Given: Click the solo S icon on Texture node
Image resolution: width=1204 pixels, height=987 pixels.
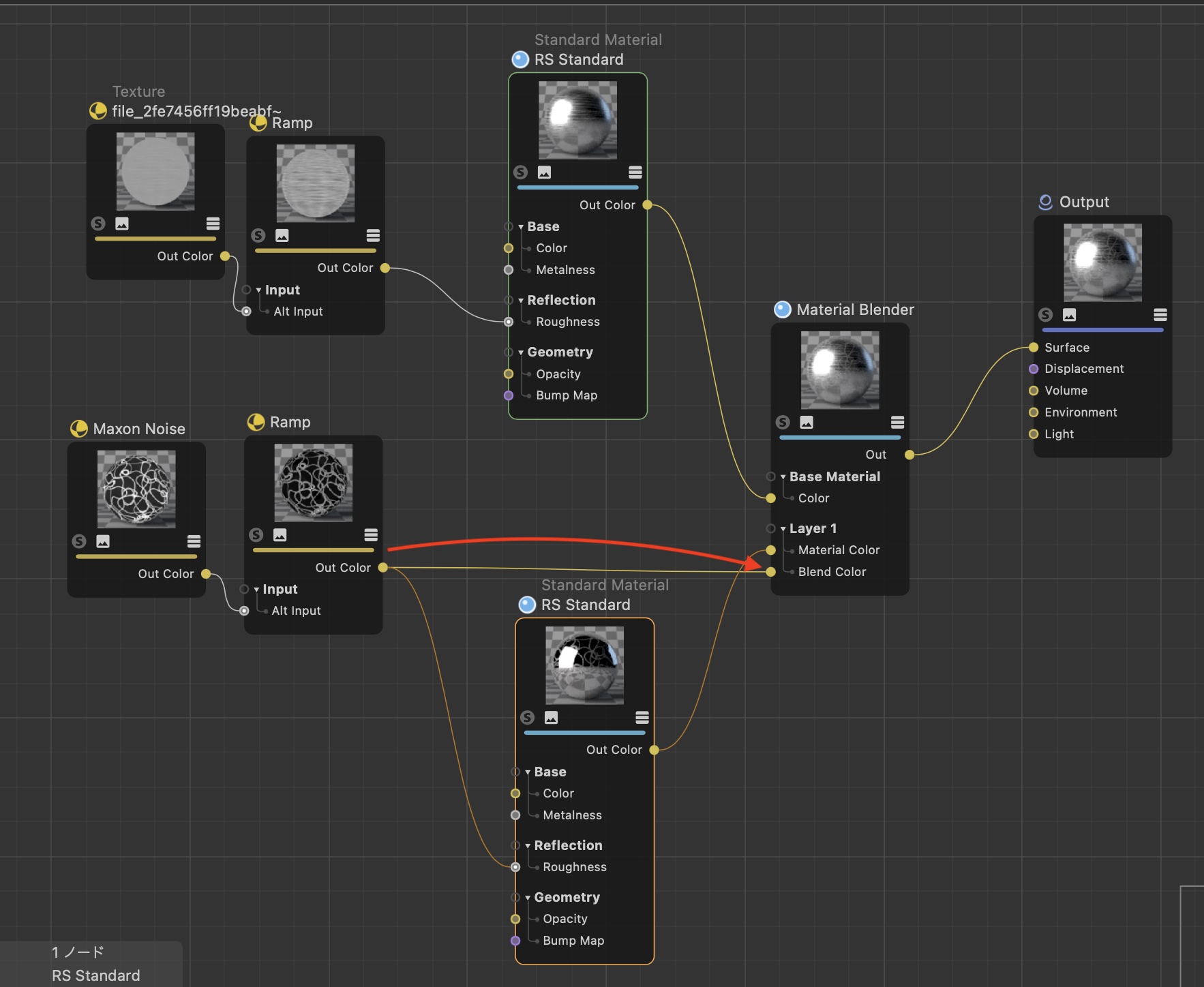Looking at the screenshot, I should pyautogui.click(x=98, y=224).
